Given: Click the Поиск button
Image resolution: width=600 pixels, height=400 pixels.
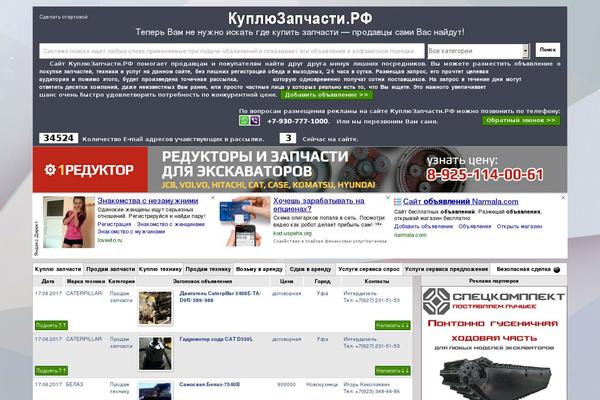Looking at the screenshot, I should (x=548, y=50).
